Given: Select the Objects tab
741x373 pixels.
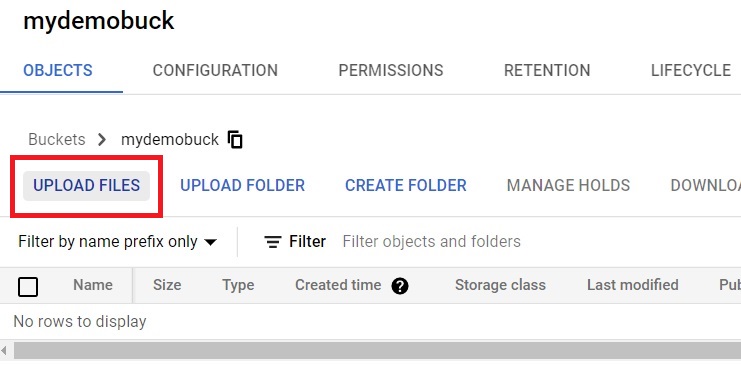Looking at the screenshot, I should [x=58, y=70].
